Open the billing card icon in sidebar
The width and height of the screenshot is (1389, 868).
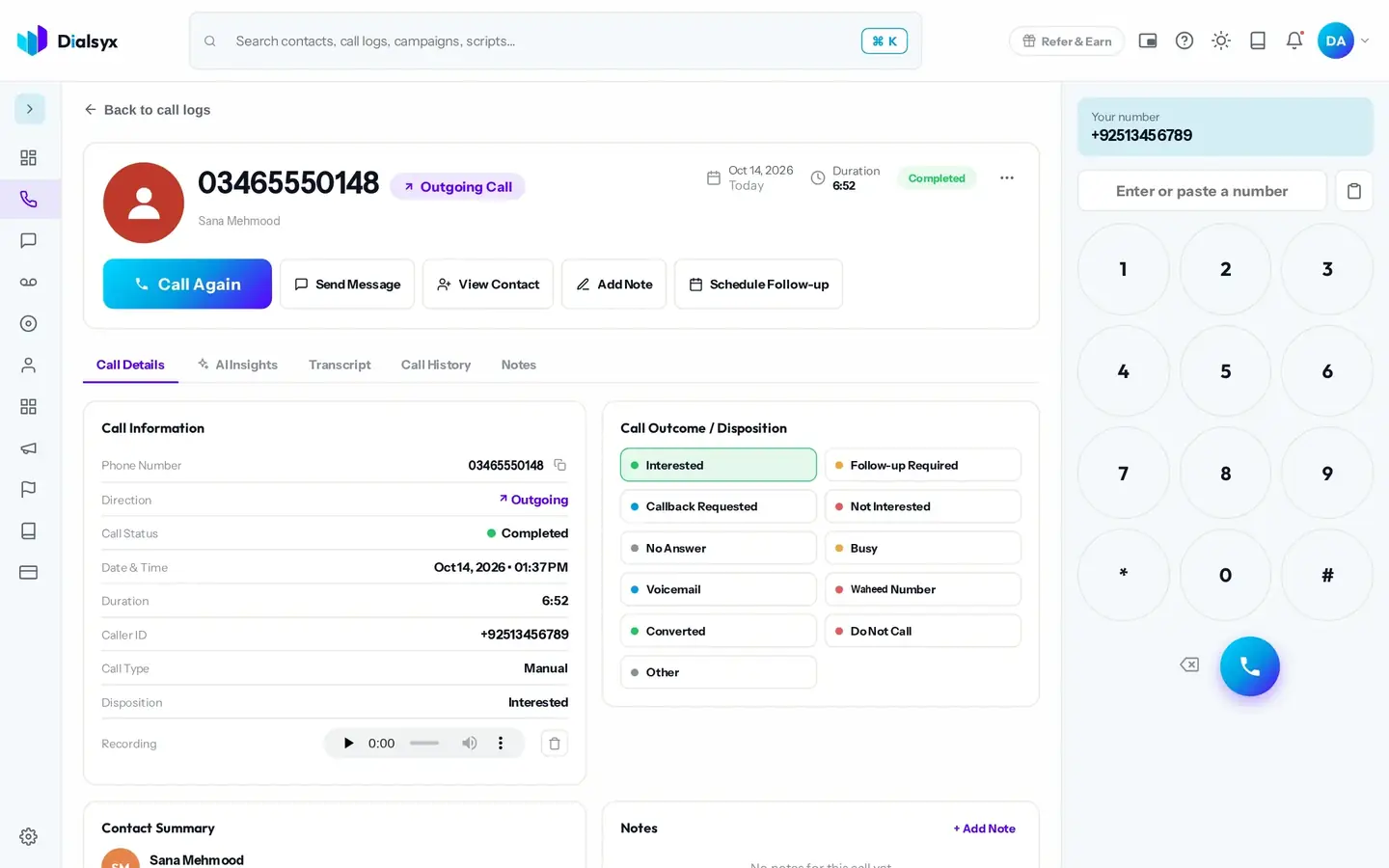coord(29,573)
